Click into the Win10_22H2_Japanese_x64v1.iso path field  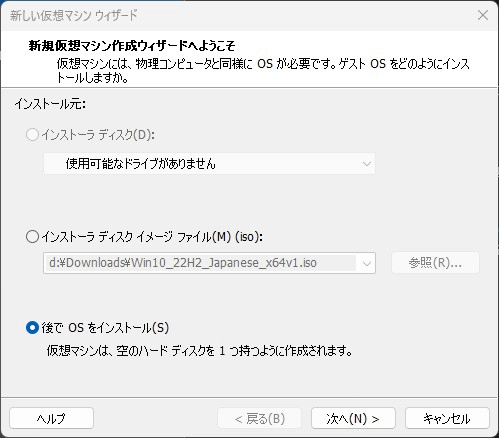pyautogui.click(x=200, y=263)
